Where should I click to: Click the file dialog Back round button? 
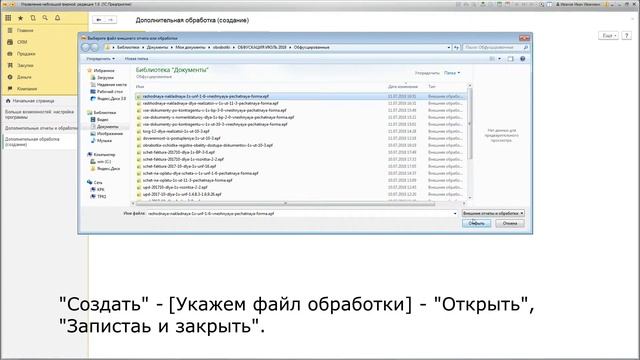[85, 47]
